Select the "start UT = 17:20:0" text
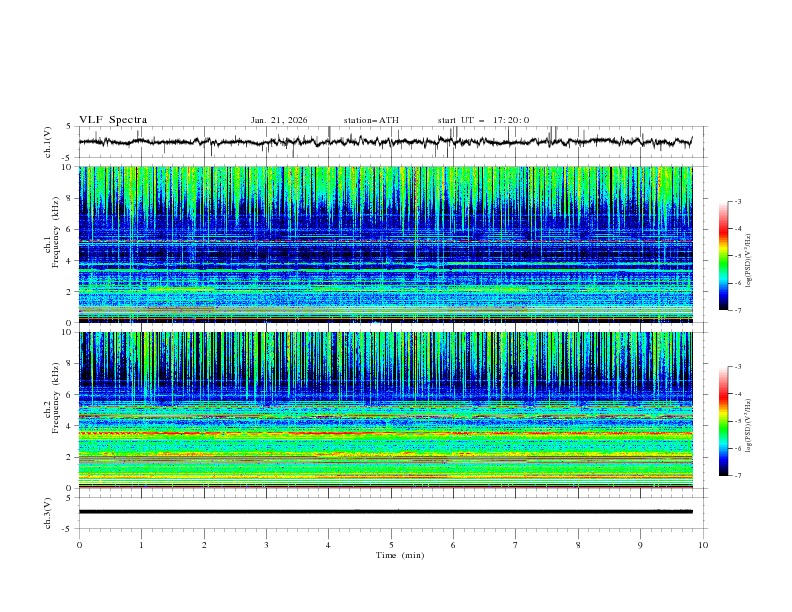 483,120
